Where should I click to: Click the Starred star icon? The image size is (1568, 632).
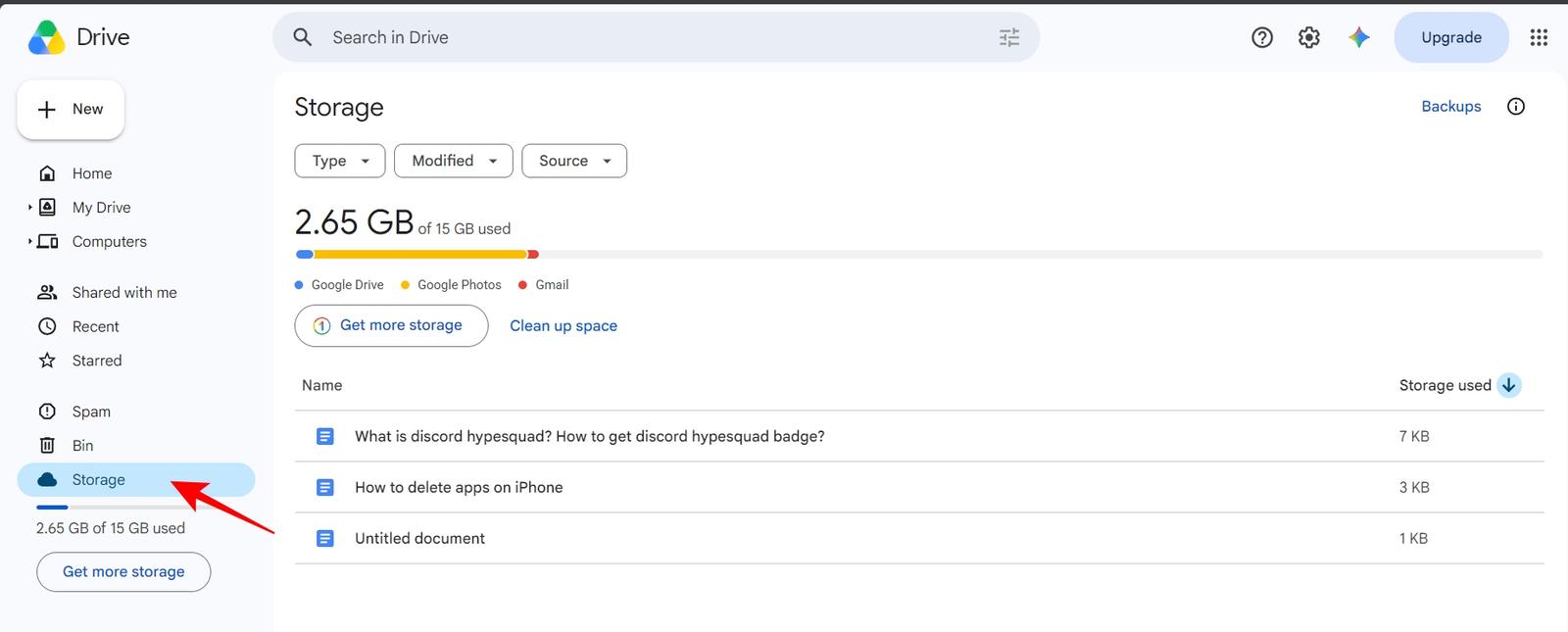(47, 361)
